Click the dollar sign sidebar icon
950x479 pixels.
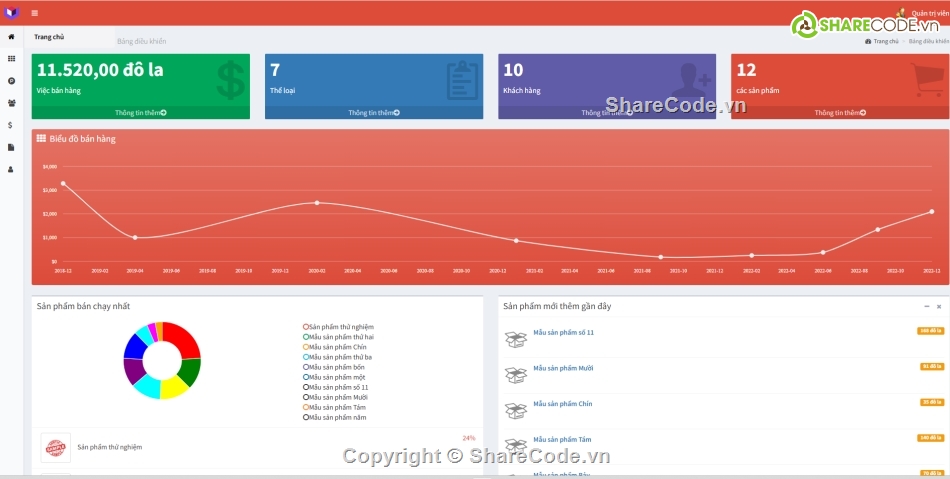click(x=11, y=125)
